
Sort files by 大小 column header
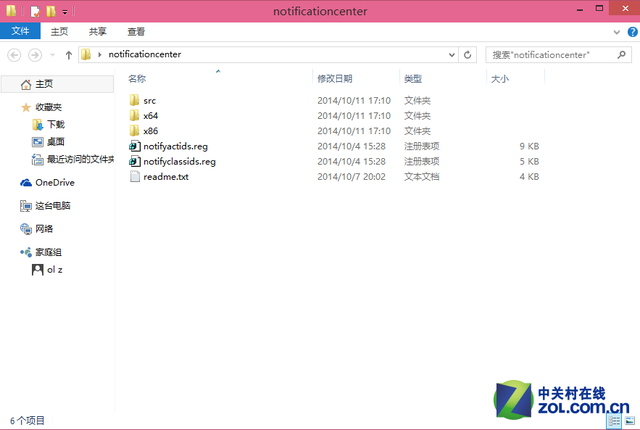click(x=500, y=79)
